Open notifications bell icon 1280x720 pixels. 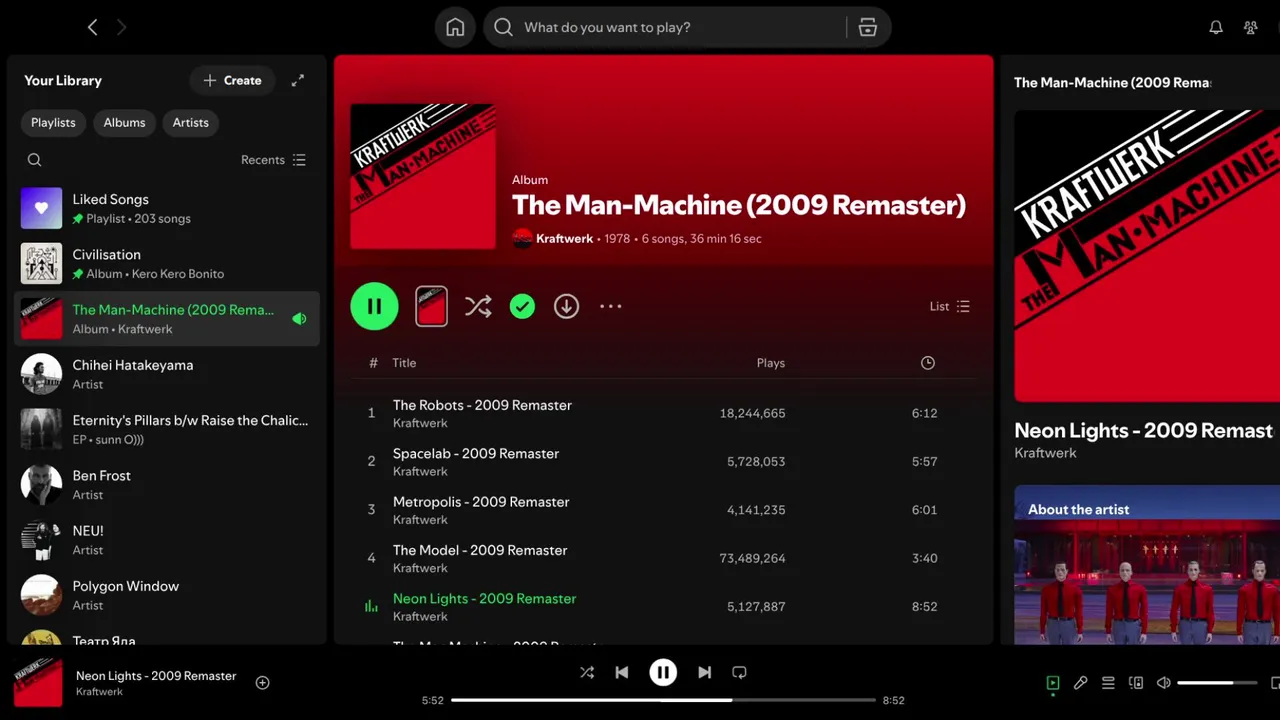pos(1216,28)
